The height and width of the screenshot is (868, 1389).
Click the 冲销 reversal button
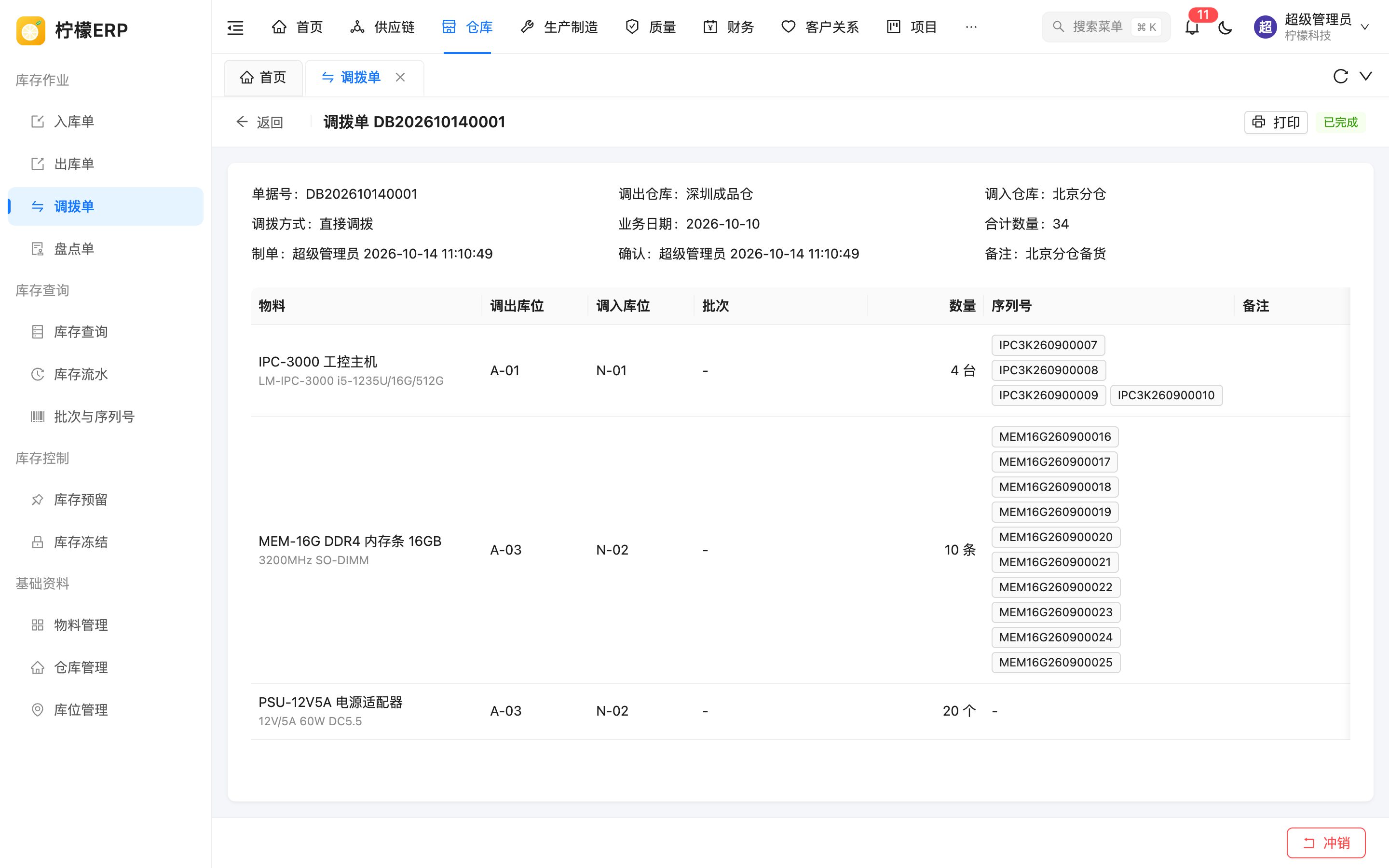[x=1326, y=843]
